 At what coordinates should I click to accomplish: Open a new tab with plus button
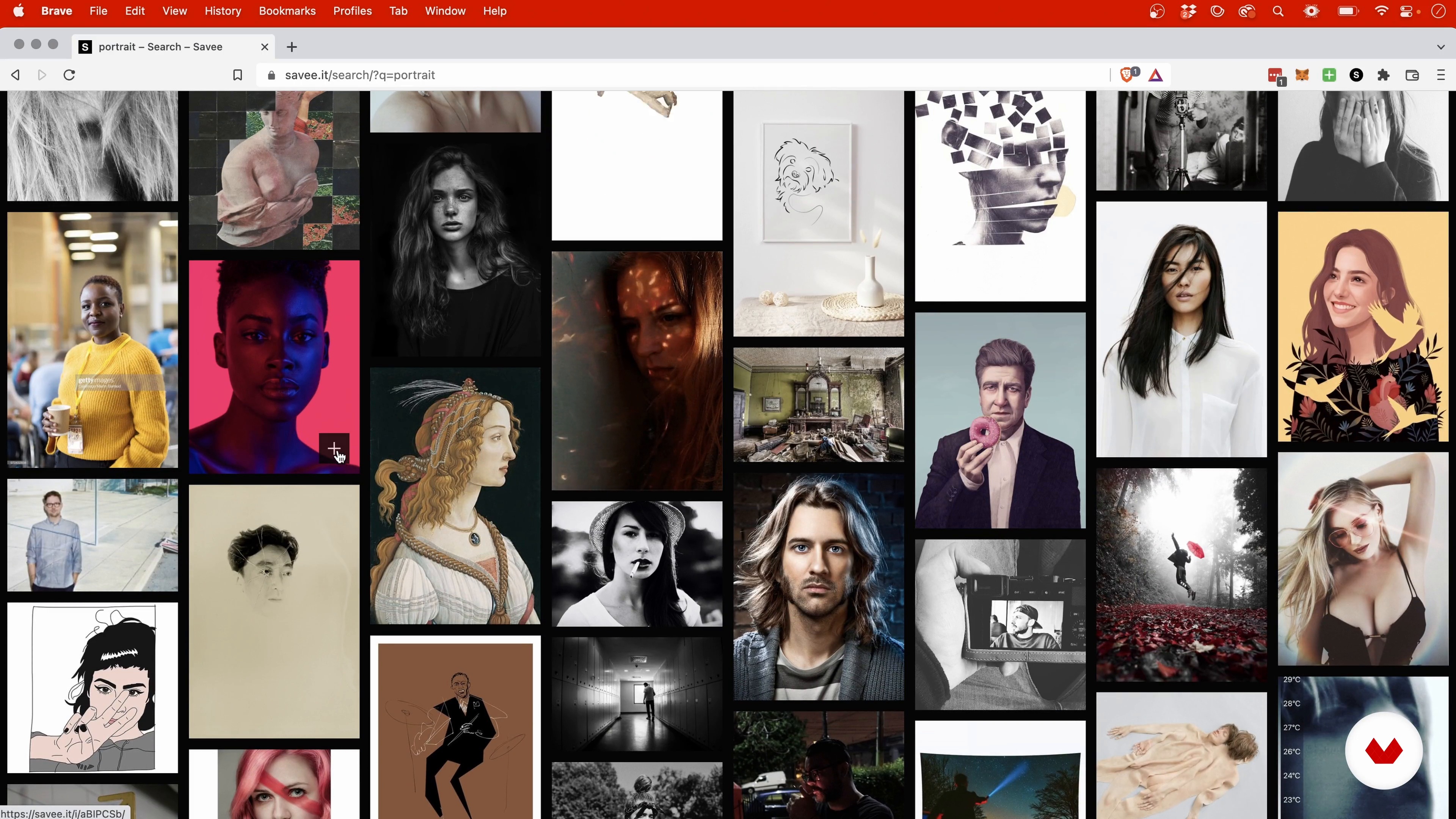point(292,47)
